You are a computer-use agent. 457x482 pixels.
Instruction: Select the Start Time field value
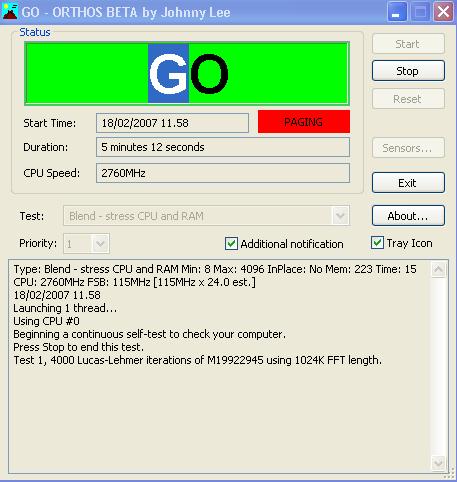172,123
